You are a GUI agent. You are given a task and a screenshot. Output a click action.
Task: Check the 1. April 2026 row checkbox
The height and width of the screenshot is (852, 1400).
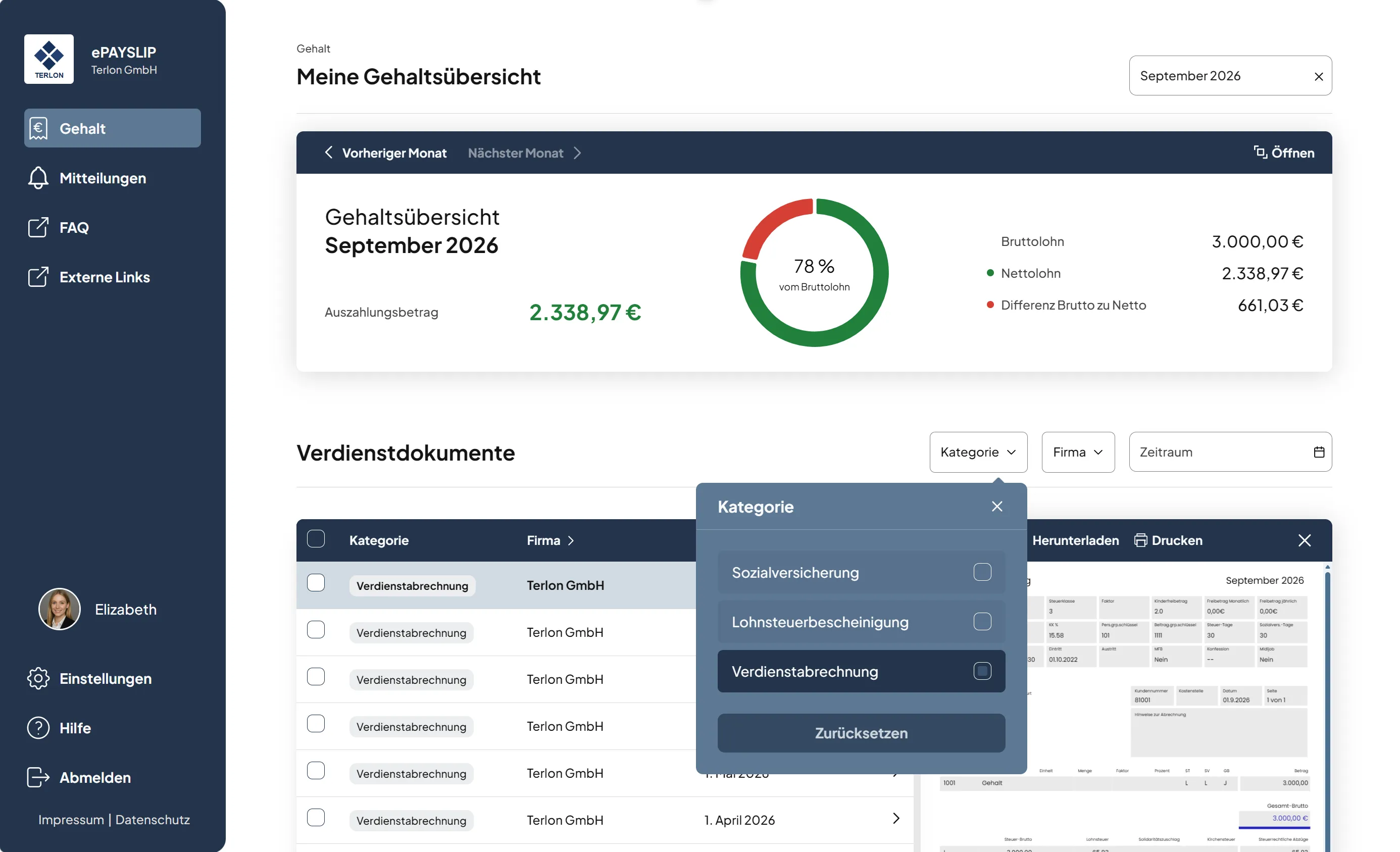[316, 818]
